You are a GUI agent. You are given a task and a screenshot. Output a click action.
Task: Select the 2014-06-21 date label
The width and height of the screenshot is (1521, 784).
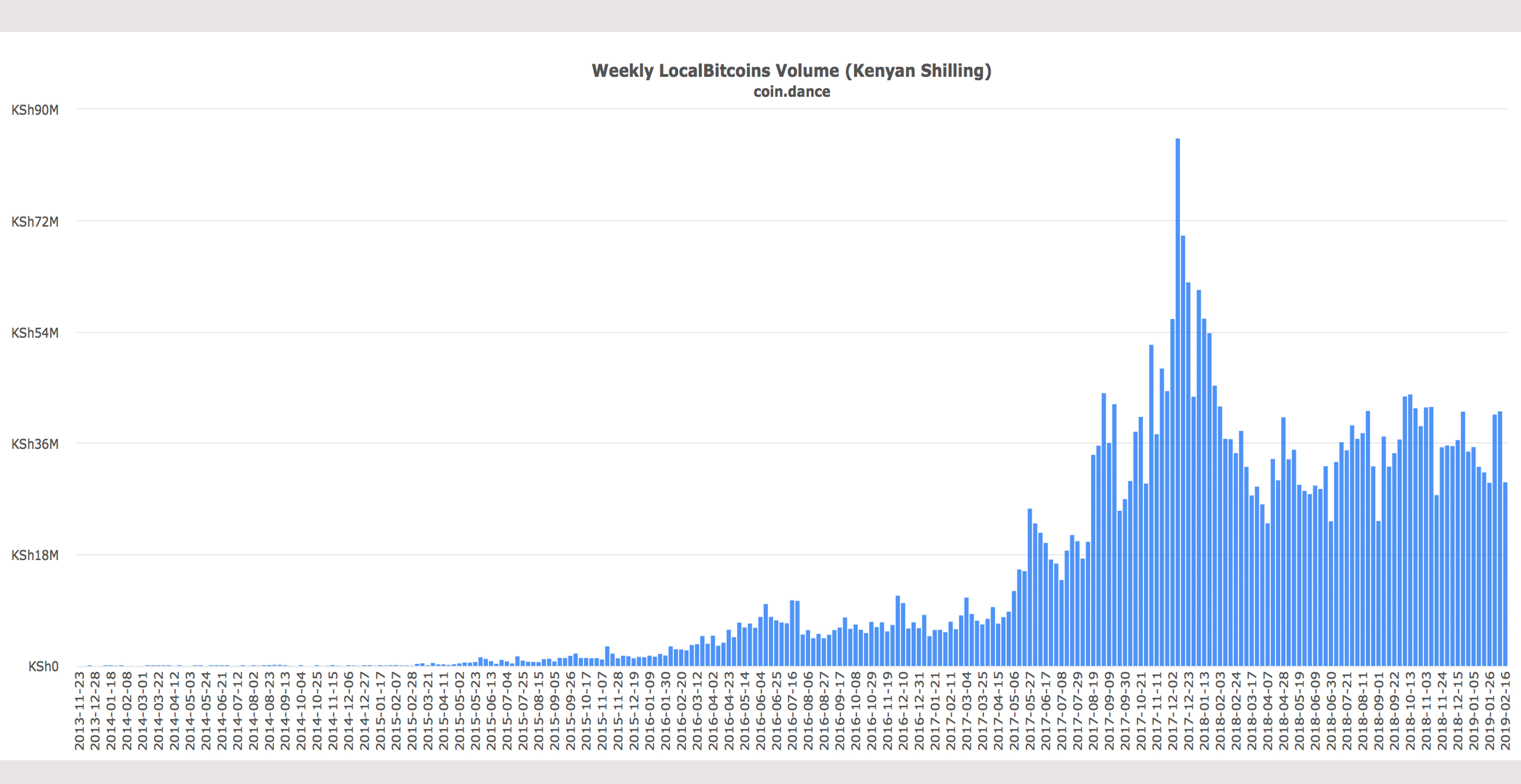pyautogui.click(x=222, y=711)
